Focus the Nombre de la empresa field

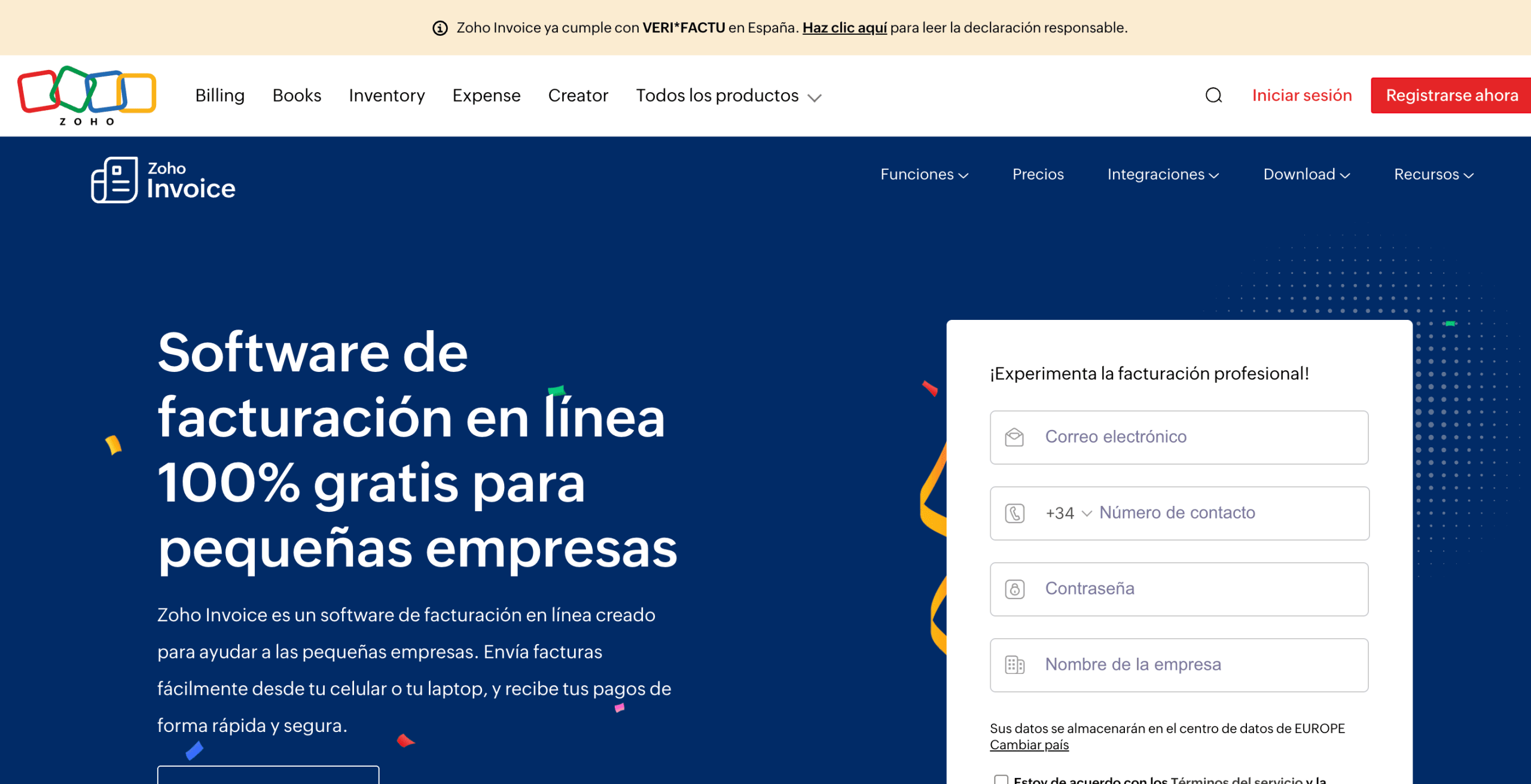[x=1179, y=665]
